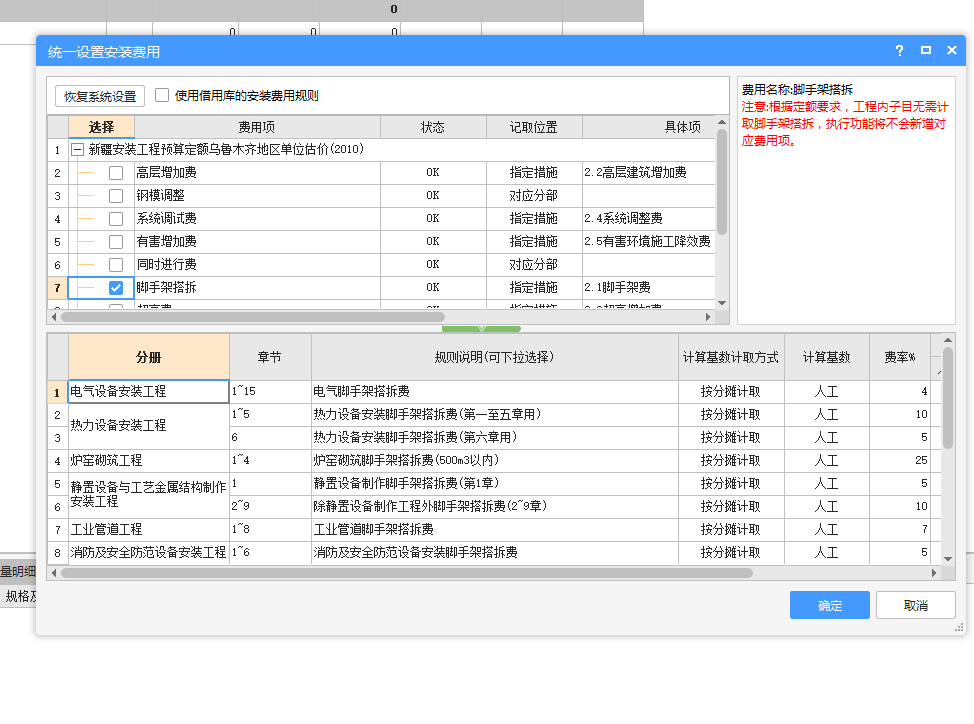974x724 pixels.
Task: Click fee rate 4 in 电气脚手架搭拆费 row
Action: point(899,392)
